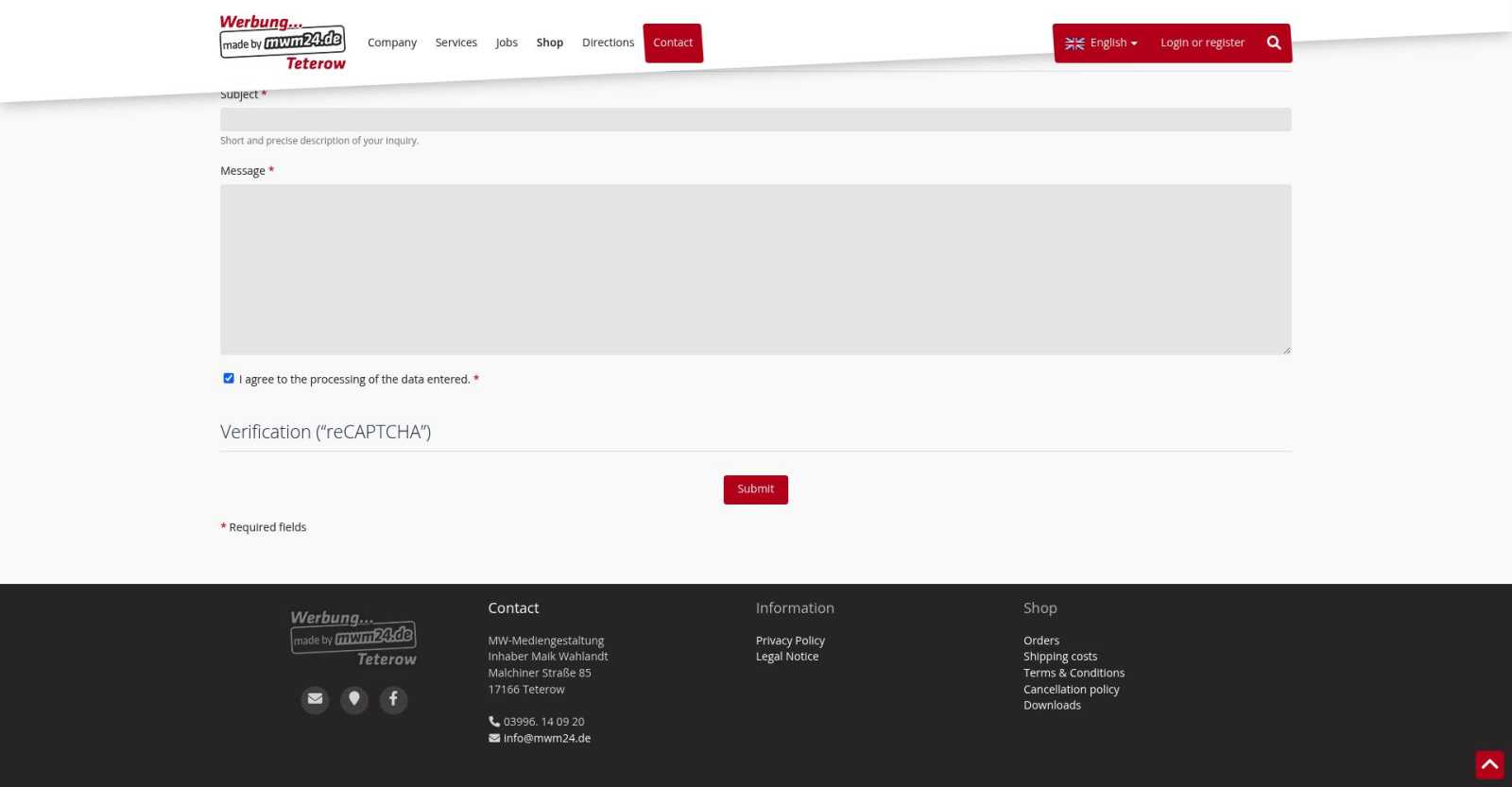This screenshot has height=787, width=1512.
Task: Click Login or register link
Action: coord(1202,43)
